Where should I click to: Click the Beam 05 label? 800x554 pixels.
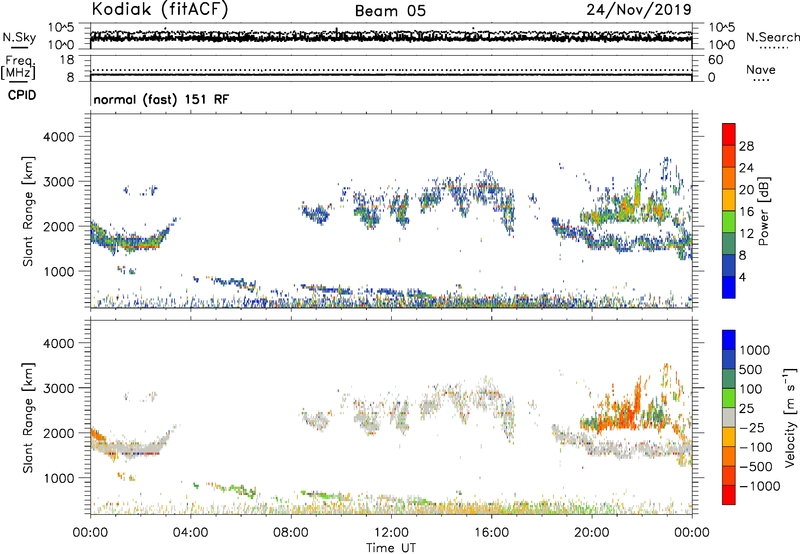[390, 11]
